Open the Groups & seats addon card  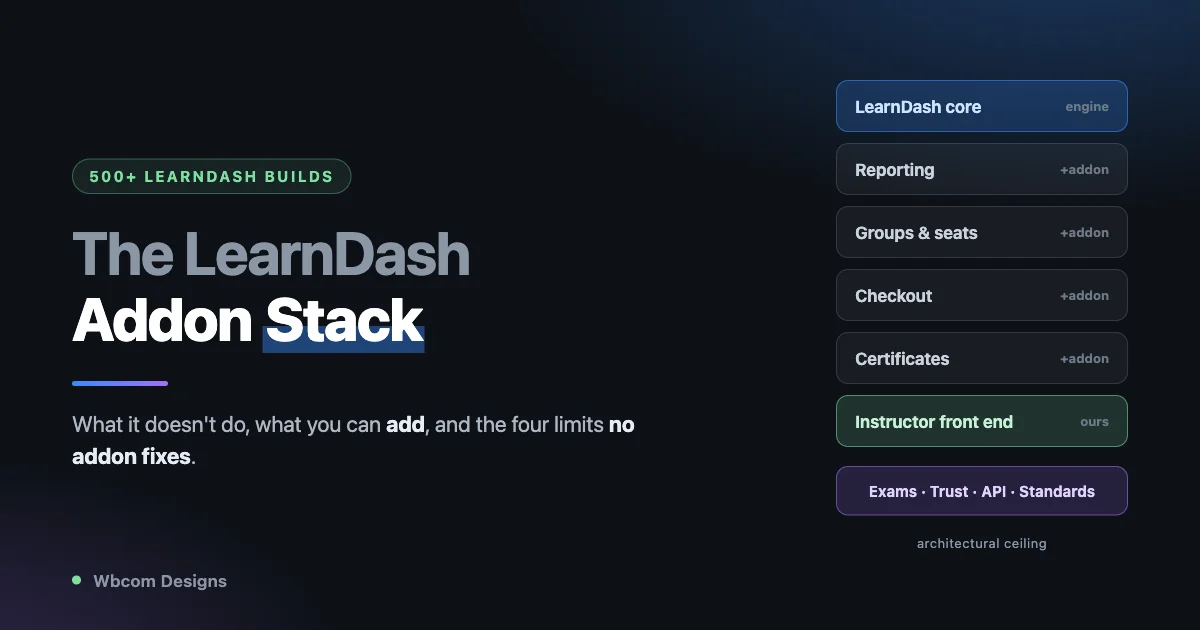click(981, 232)
